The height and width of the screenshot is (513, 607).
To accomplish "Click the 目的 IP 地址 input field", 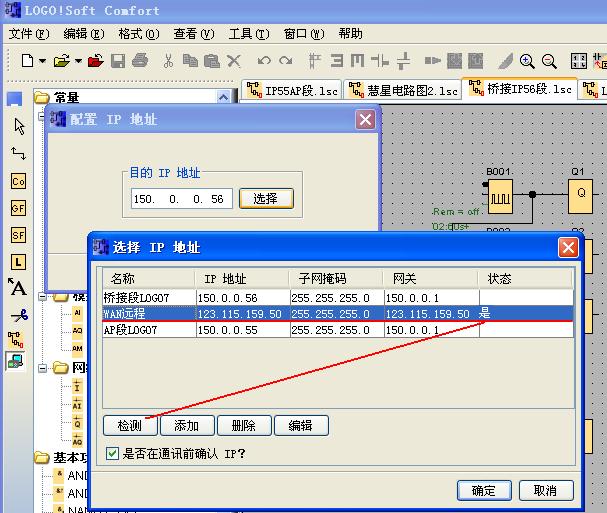I will click(182, 199).
